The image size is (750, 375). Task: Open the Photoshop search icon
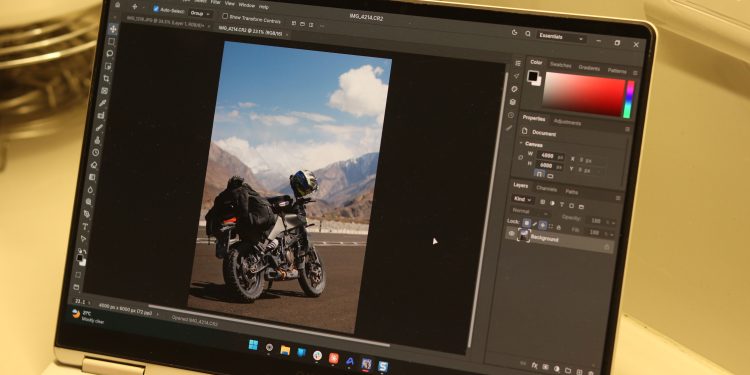tap(528, 33)
